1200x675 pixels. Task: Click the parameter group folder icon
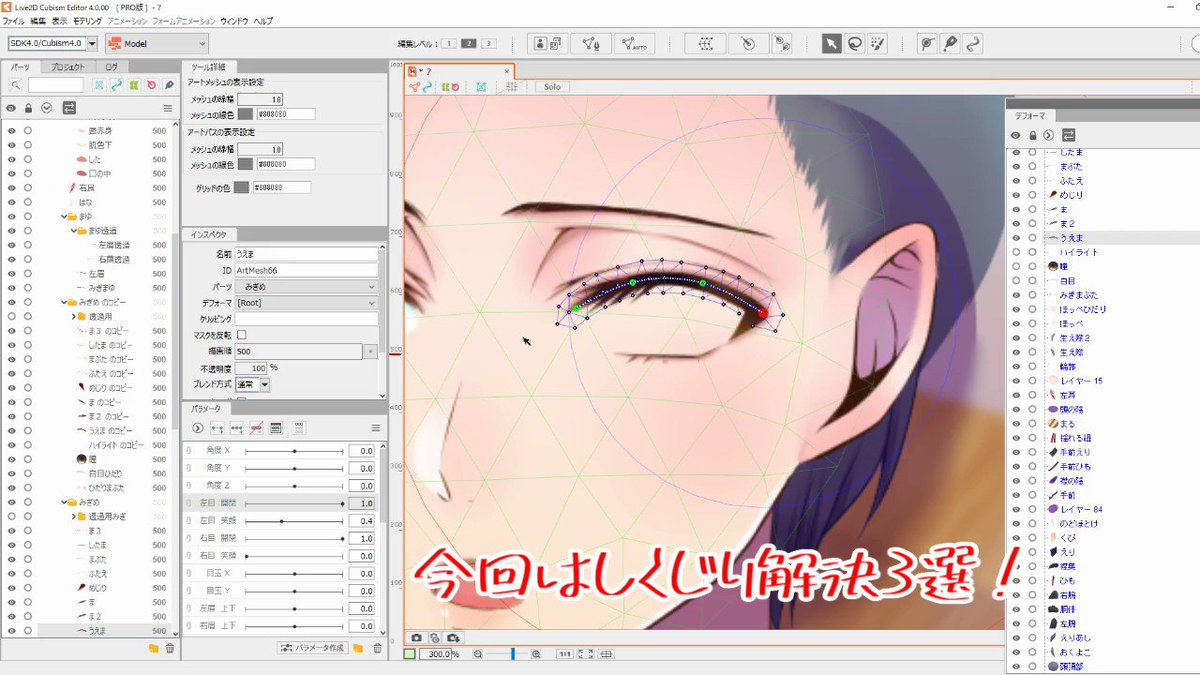click(x=358, y=649)
